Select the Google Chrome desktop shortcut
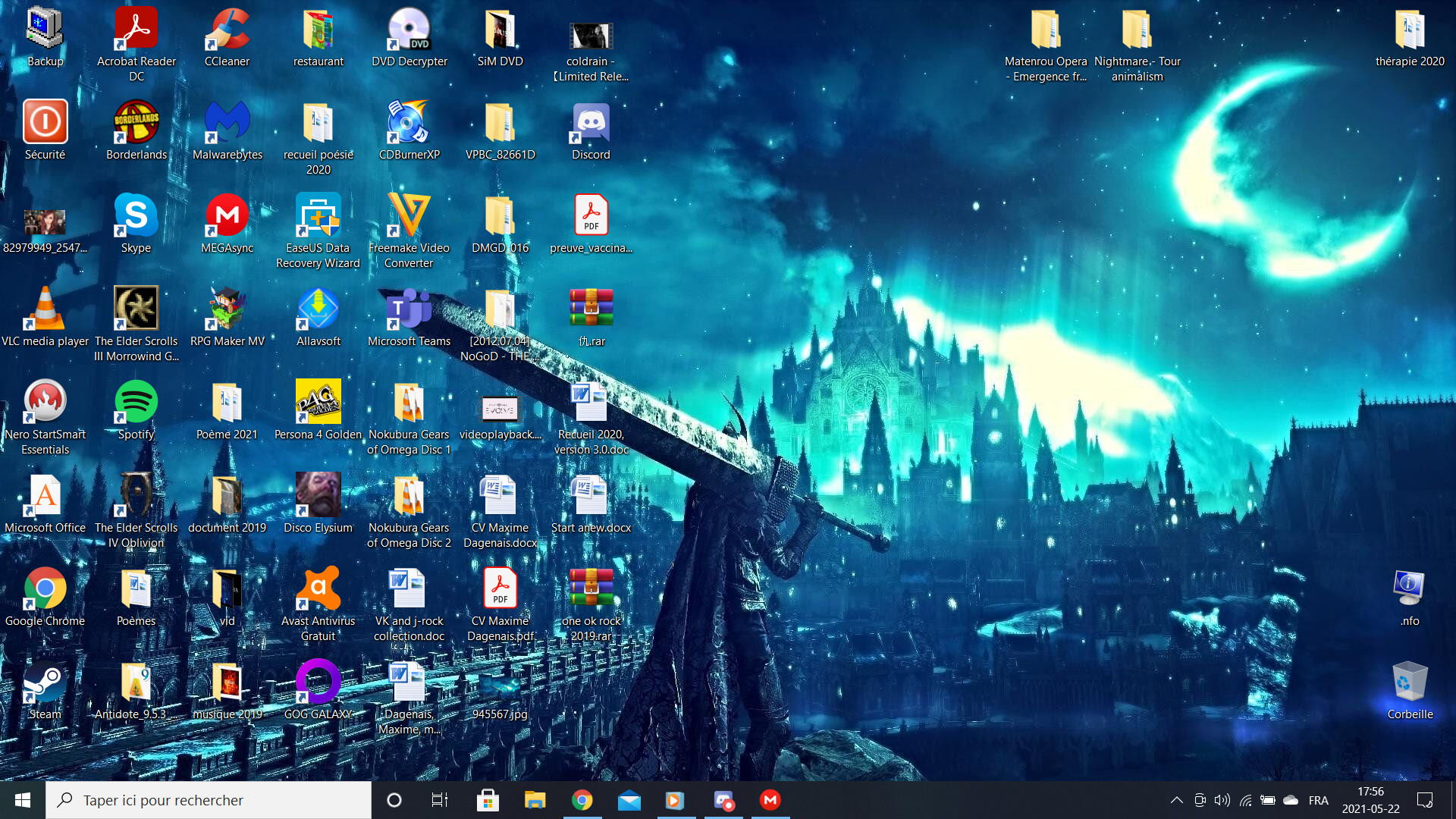This screenshot has width=1456, height=819. click(45, 596)
